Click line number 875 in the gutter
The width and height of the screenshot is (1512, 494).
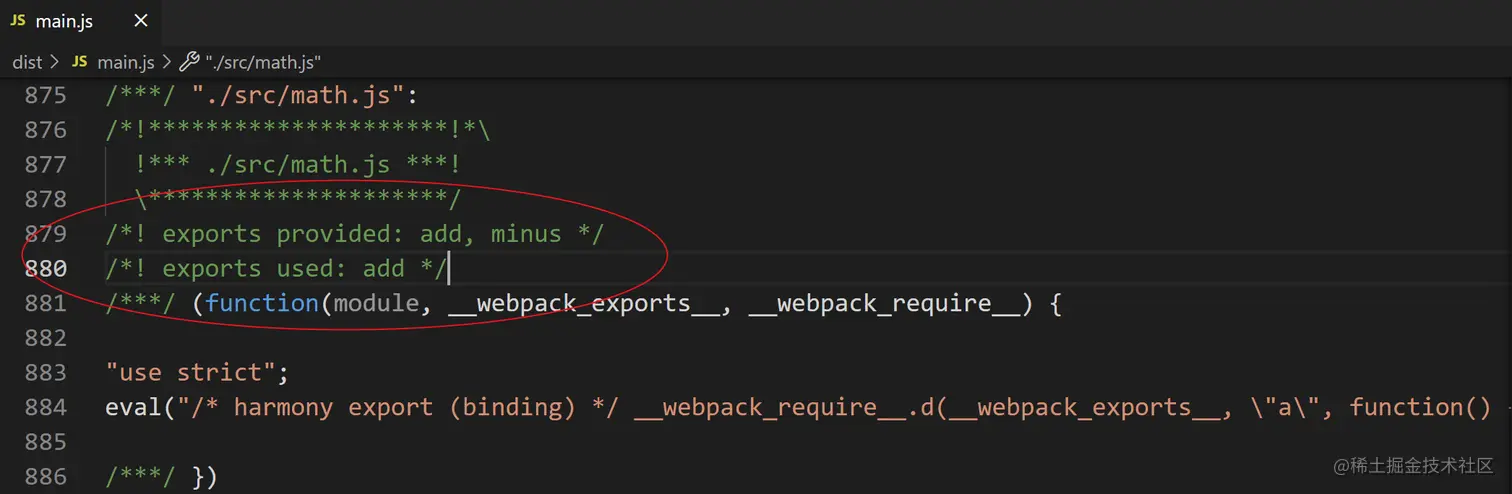coord(46,95)
